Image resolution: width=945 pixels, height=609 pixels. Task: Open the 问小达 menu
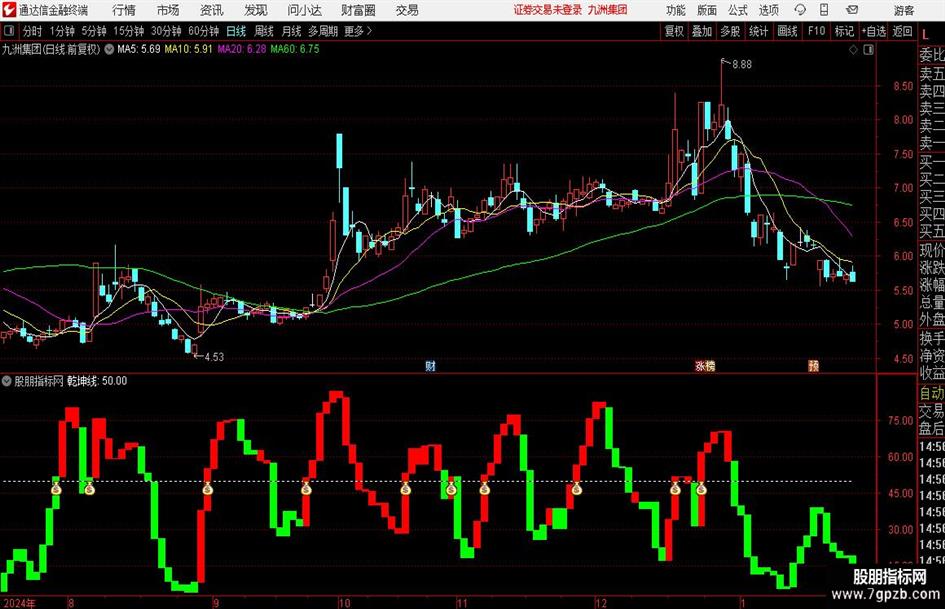pos(304,10)
